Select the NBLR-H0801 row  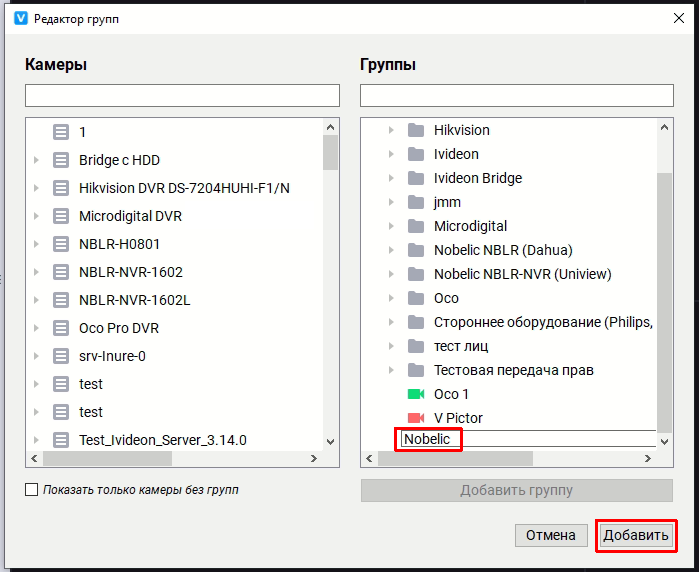[x=119, y=244]
